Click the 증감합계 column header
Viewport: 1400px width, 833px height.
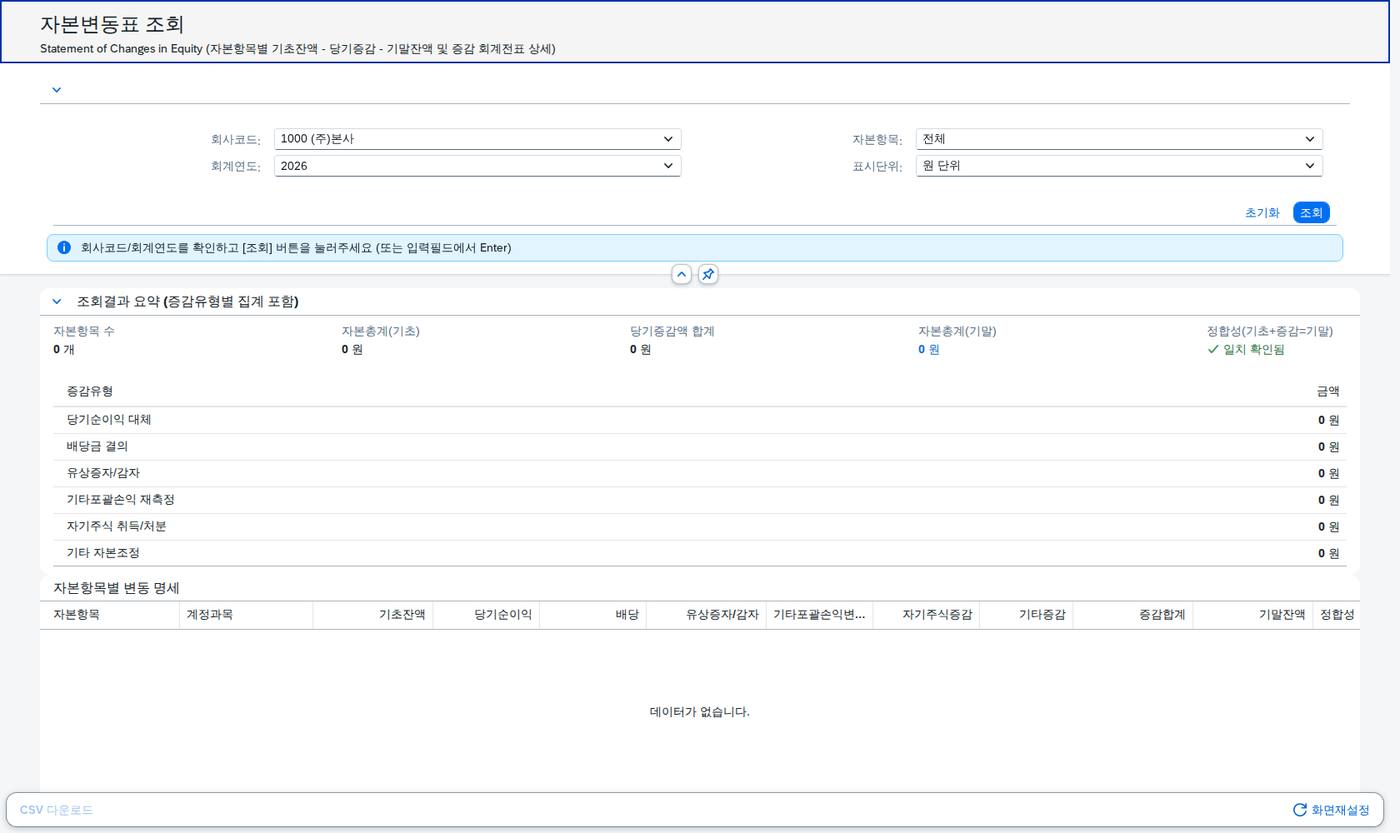click(1133, 615)
